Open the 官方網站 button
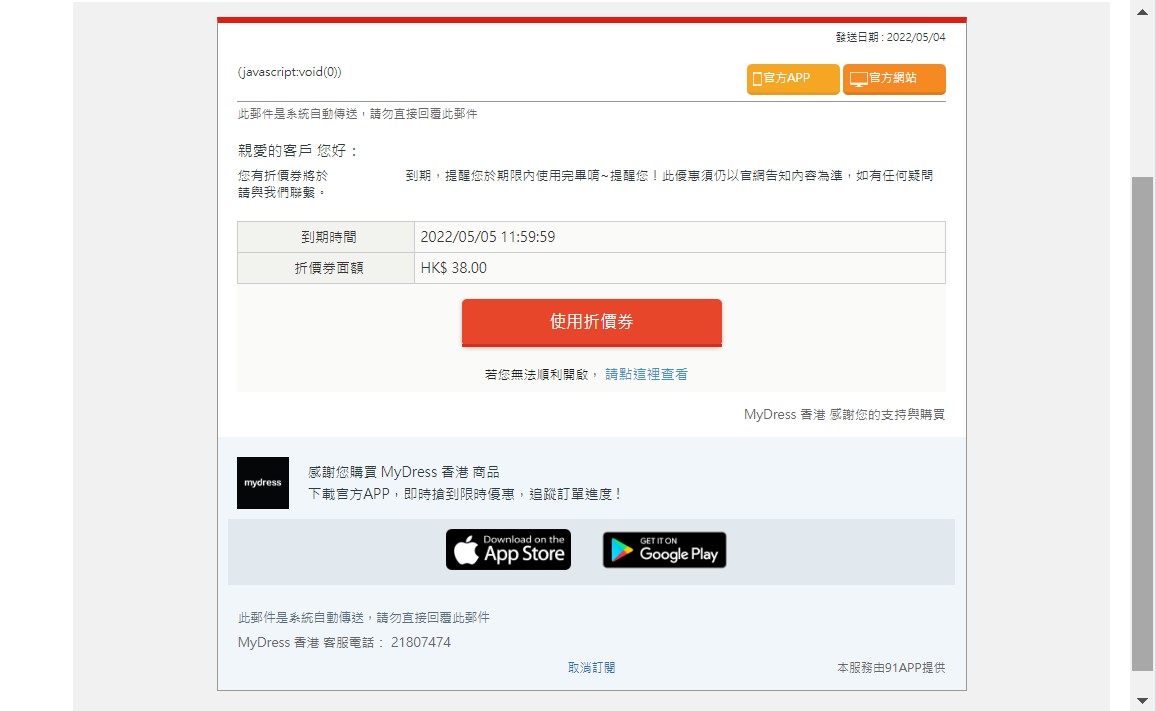This screenshot has height=711, width=1156. click(x=894, y=79)
